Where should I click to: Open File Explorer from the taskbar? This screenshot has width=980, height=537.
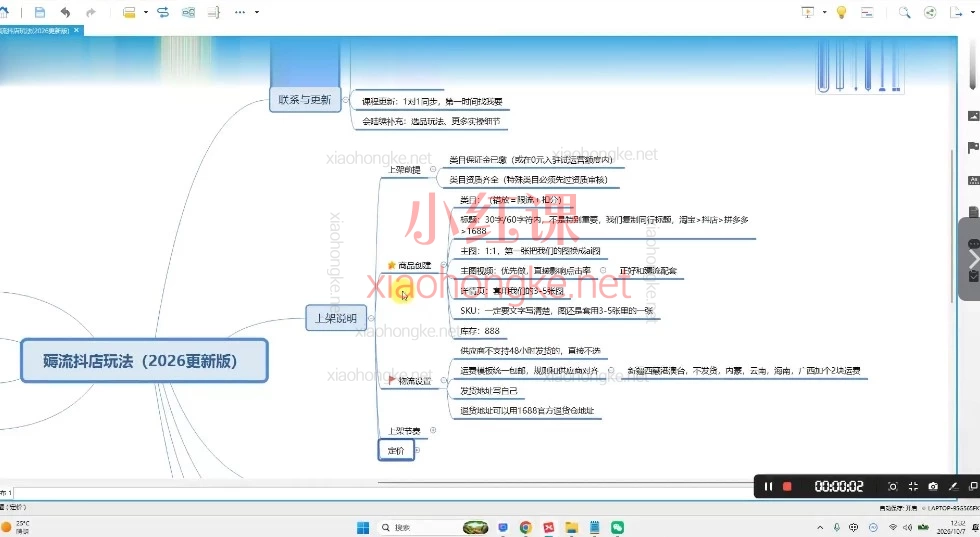coord(571,528)
